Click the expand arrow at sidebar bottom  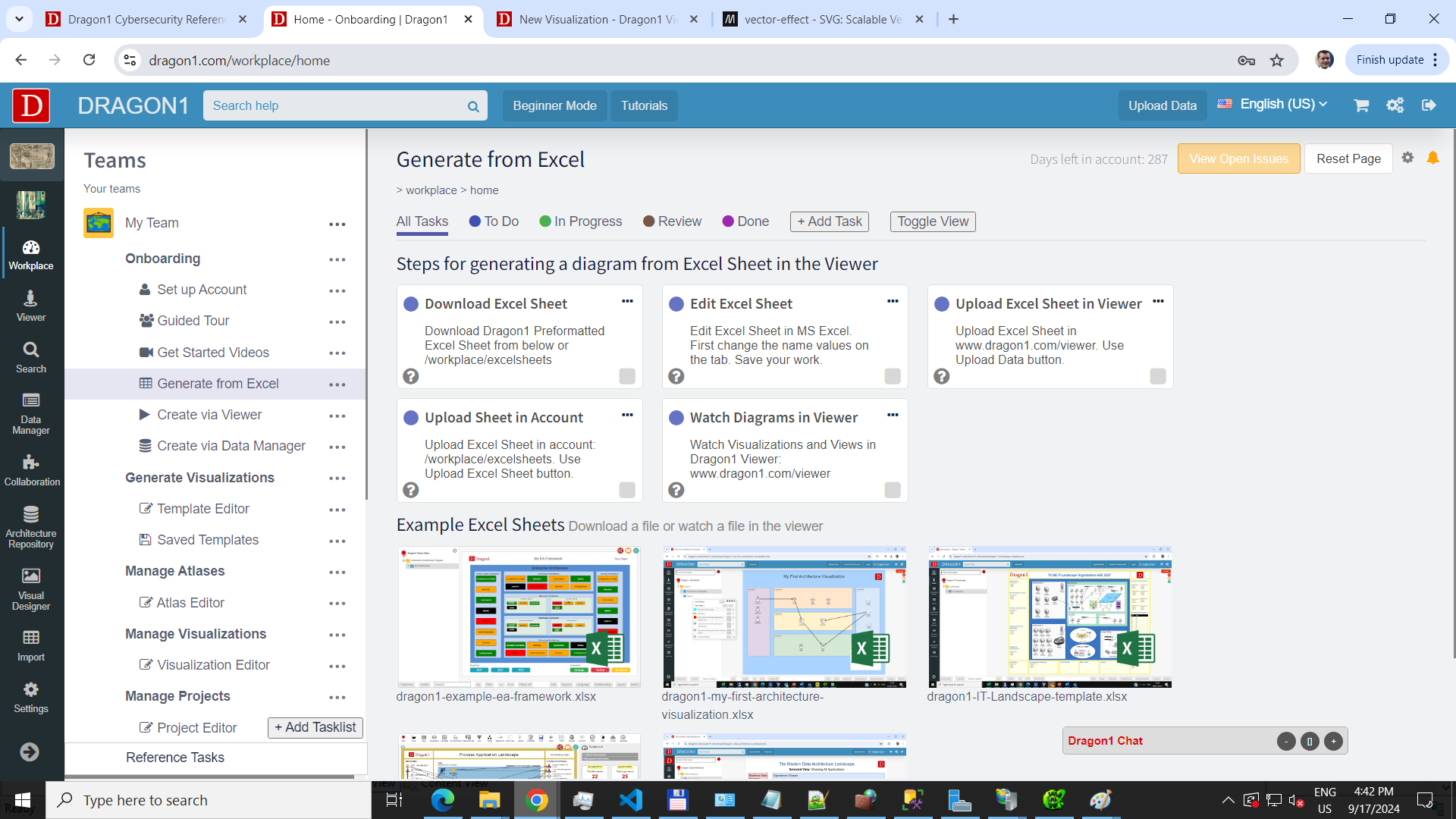[x=30, y=752]
